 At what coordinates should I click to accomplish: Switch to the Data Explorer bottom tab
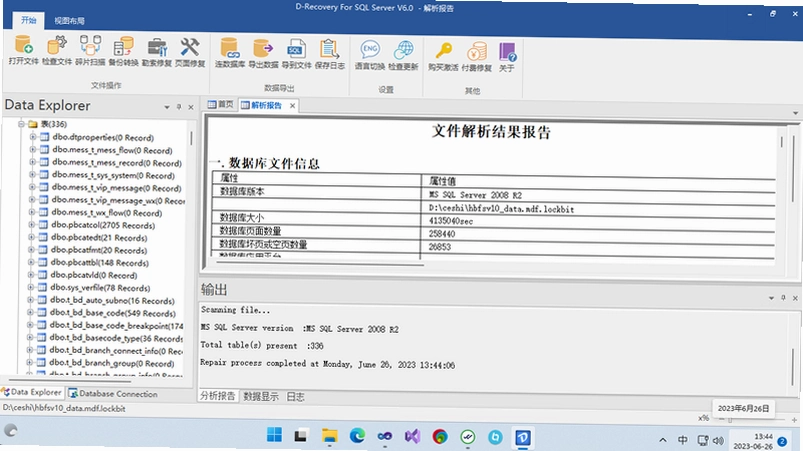coord(32,392)
